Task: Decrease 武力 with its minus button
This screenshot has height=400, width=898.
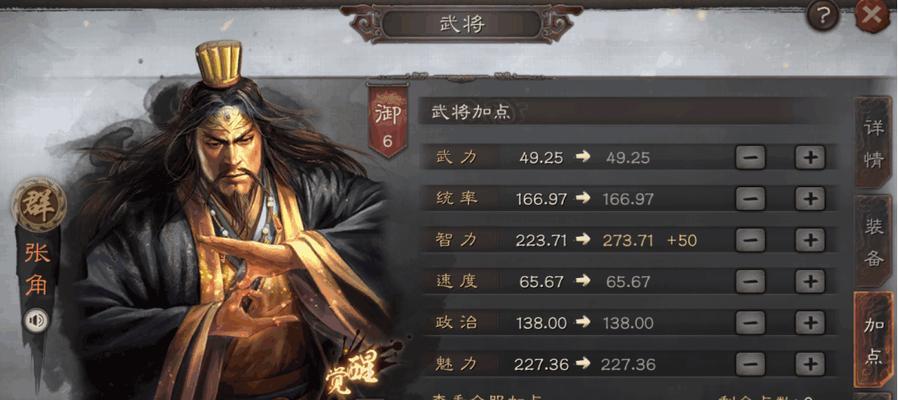Action: pos(750,157)
